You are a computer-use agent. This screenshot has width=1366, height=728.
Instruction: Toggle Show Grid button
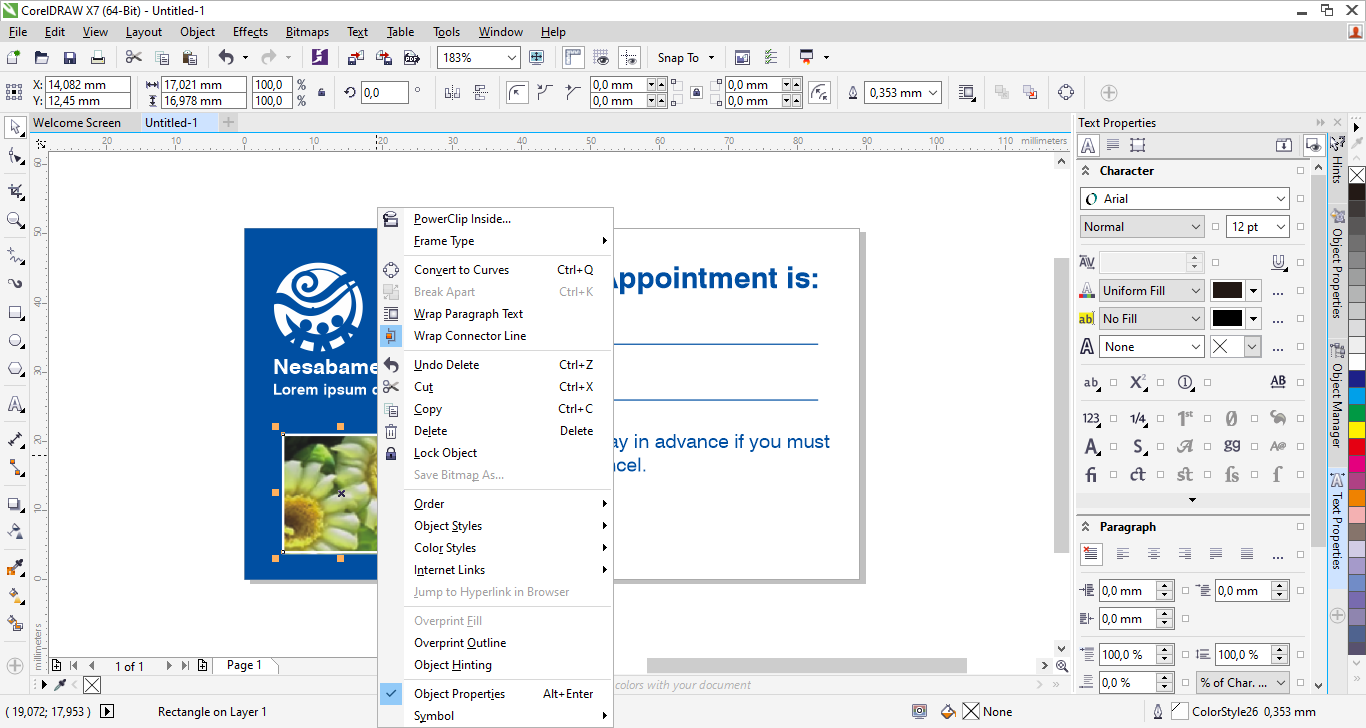pos(601,58)
